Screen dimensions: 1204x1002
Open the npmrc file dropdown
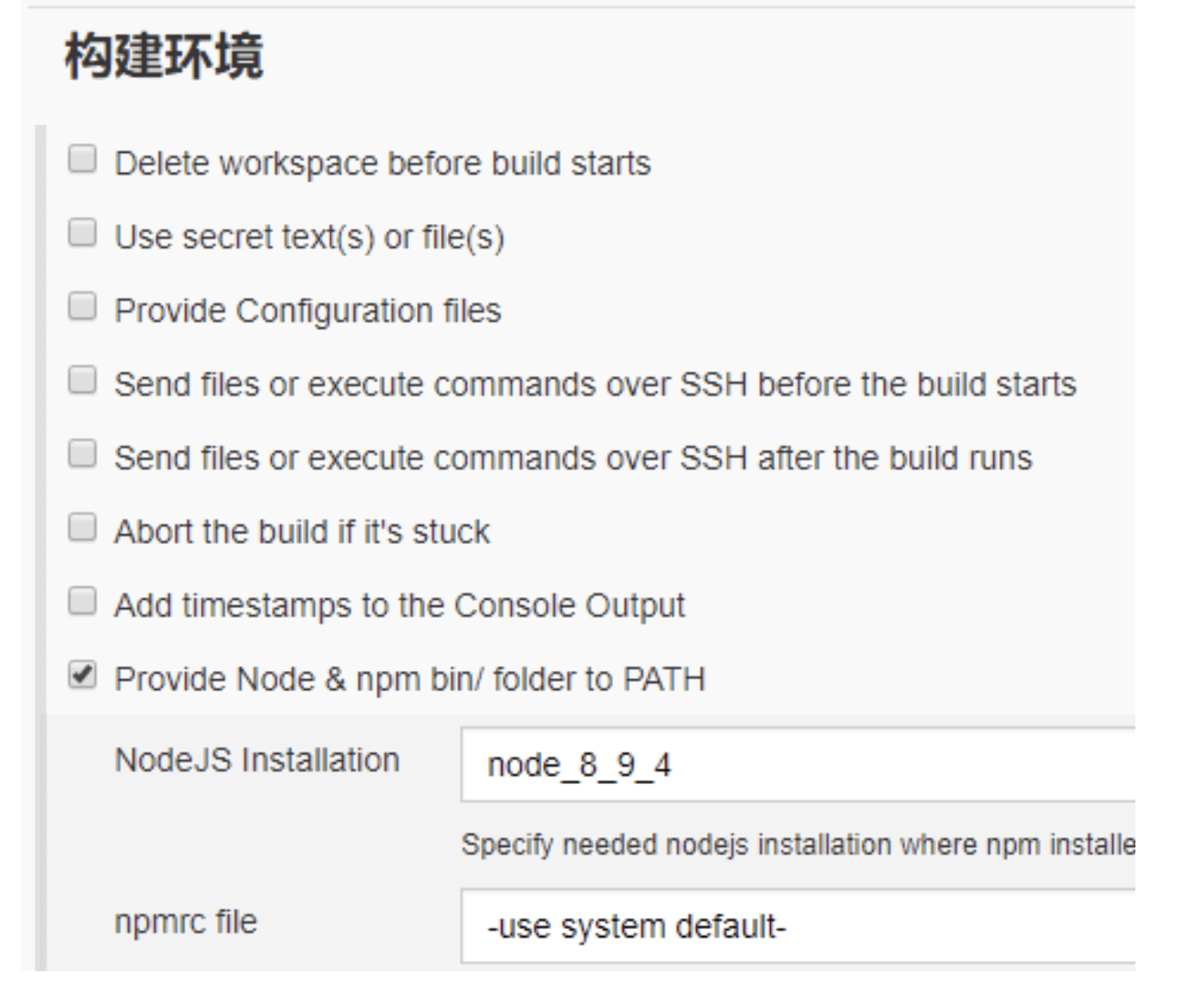click(x=798, y=927)
